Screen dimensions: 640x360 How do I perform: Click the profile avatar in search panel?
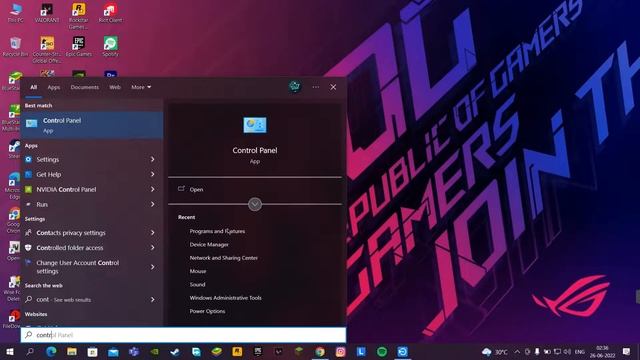pyautogui.click(x=295, y=87)
